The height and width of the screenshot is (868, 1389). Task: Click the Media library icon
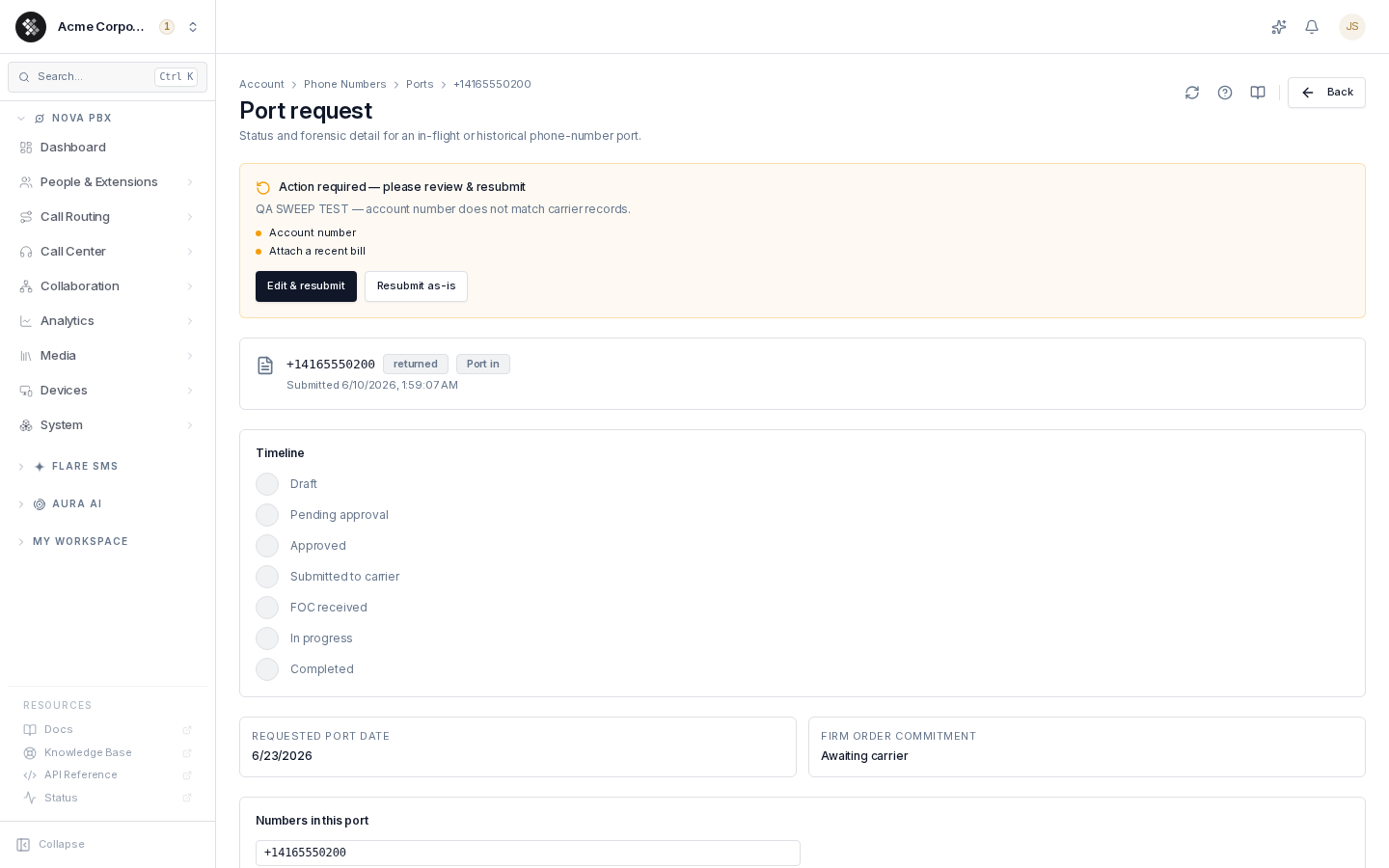pos(26,356)
